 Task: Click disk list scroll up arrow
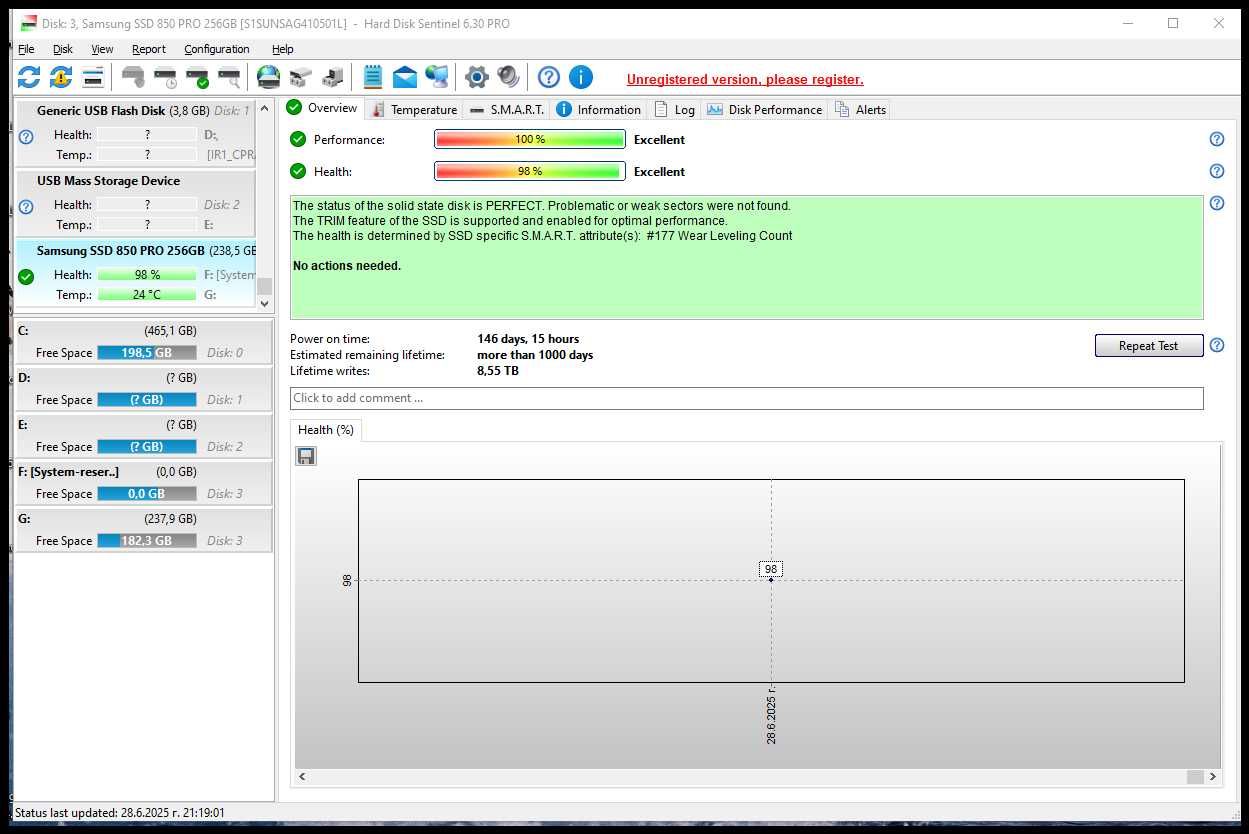[265, 108]
